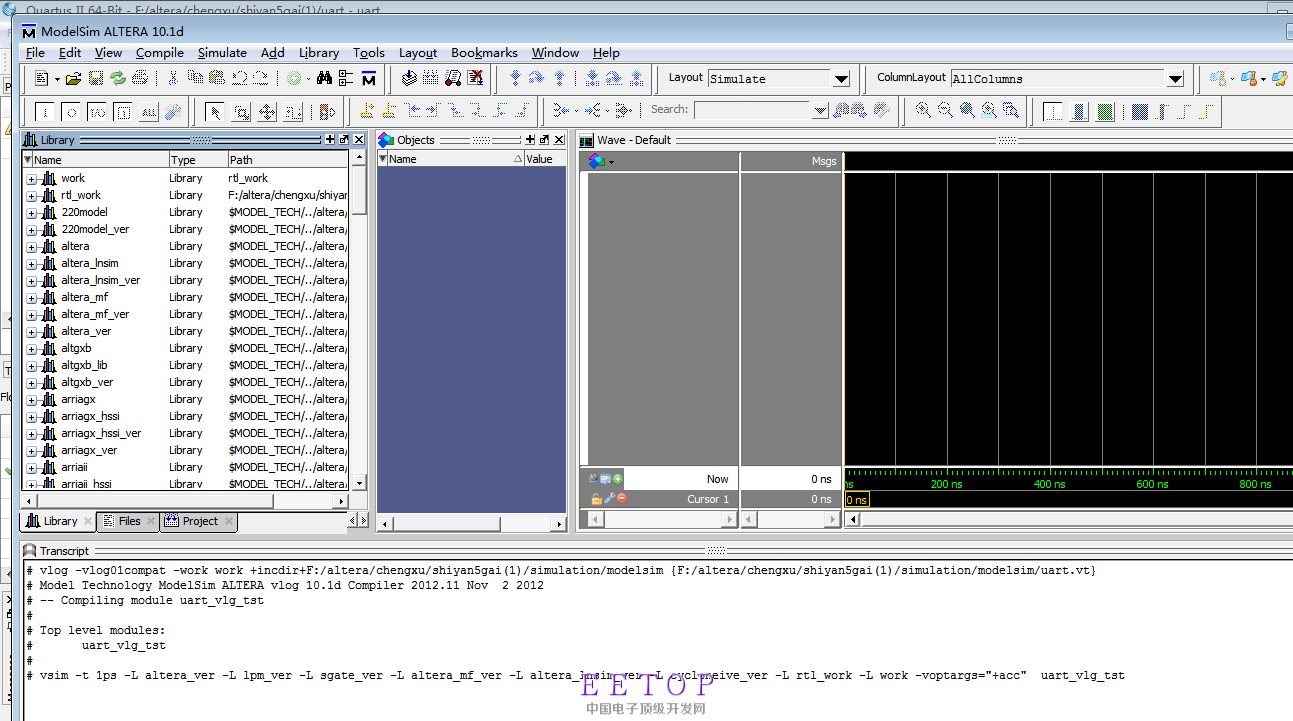Click inside the Search input field
Screen dimensions: 1293x721
point(752,110)
